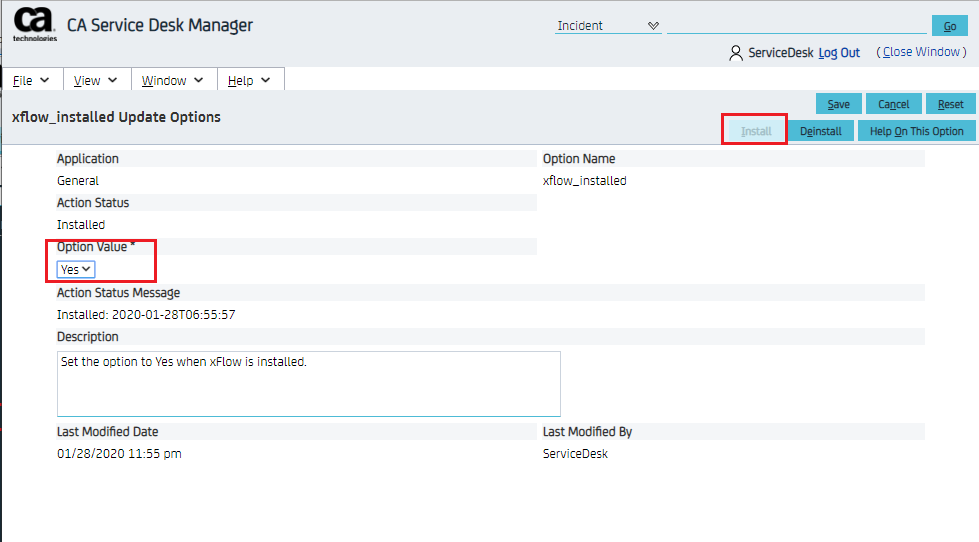The width and height of the screenshot is (979, 542).
Task: Click the Last Modified Date label
Action: (x=107, y=431)
